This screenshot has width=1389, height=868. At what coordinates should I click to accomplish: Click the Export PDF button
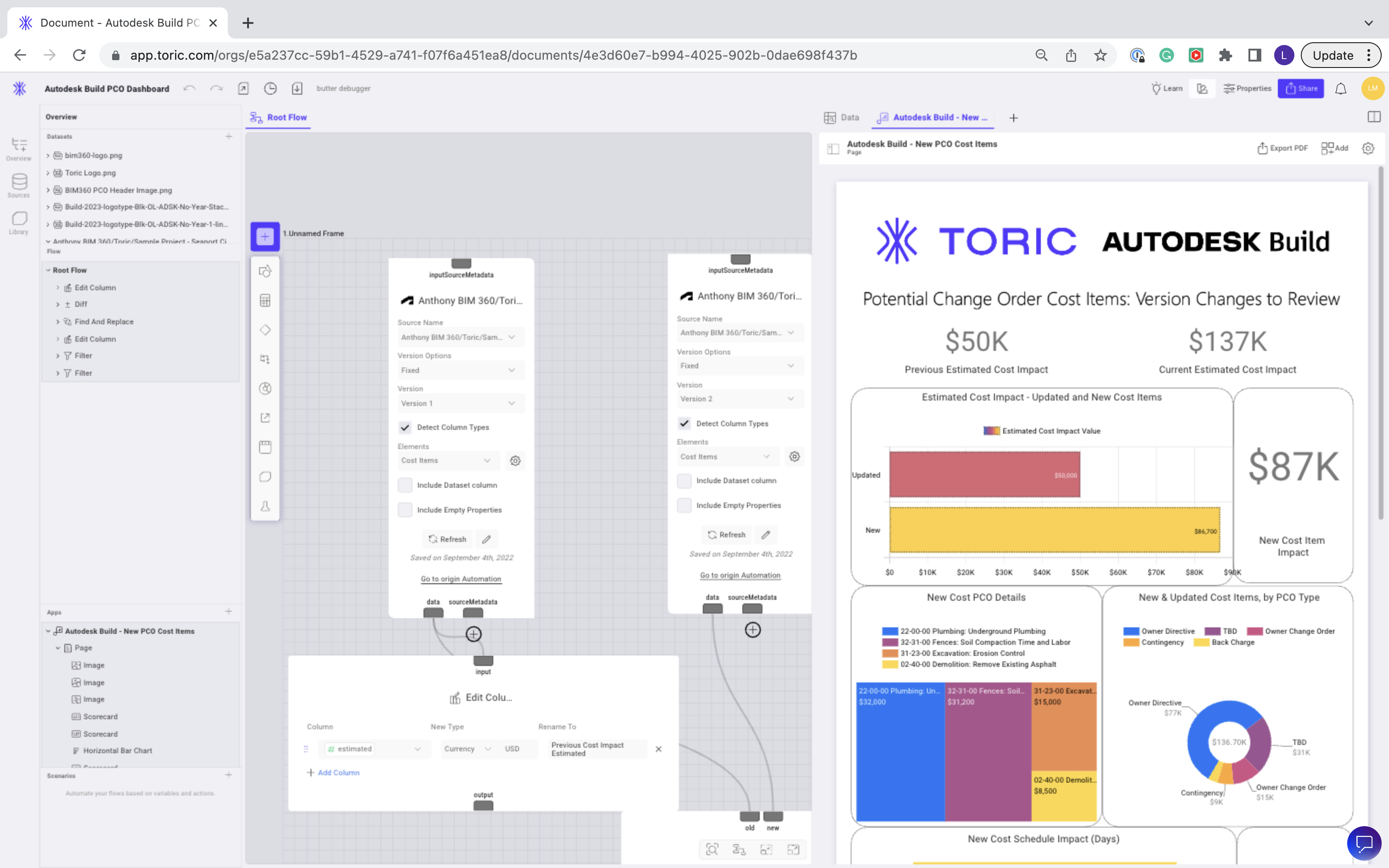click(x=1282, y=148)
